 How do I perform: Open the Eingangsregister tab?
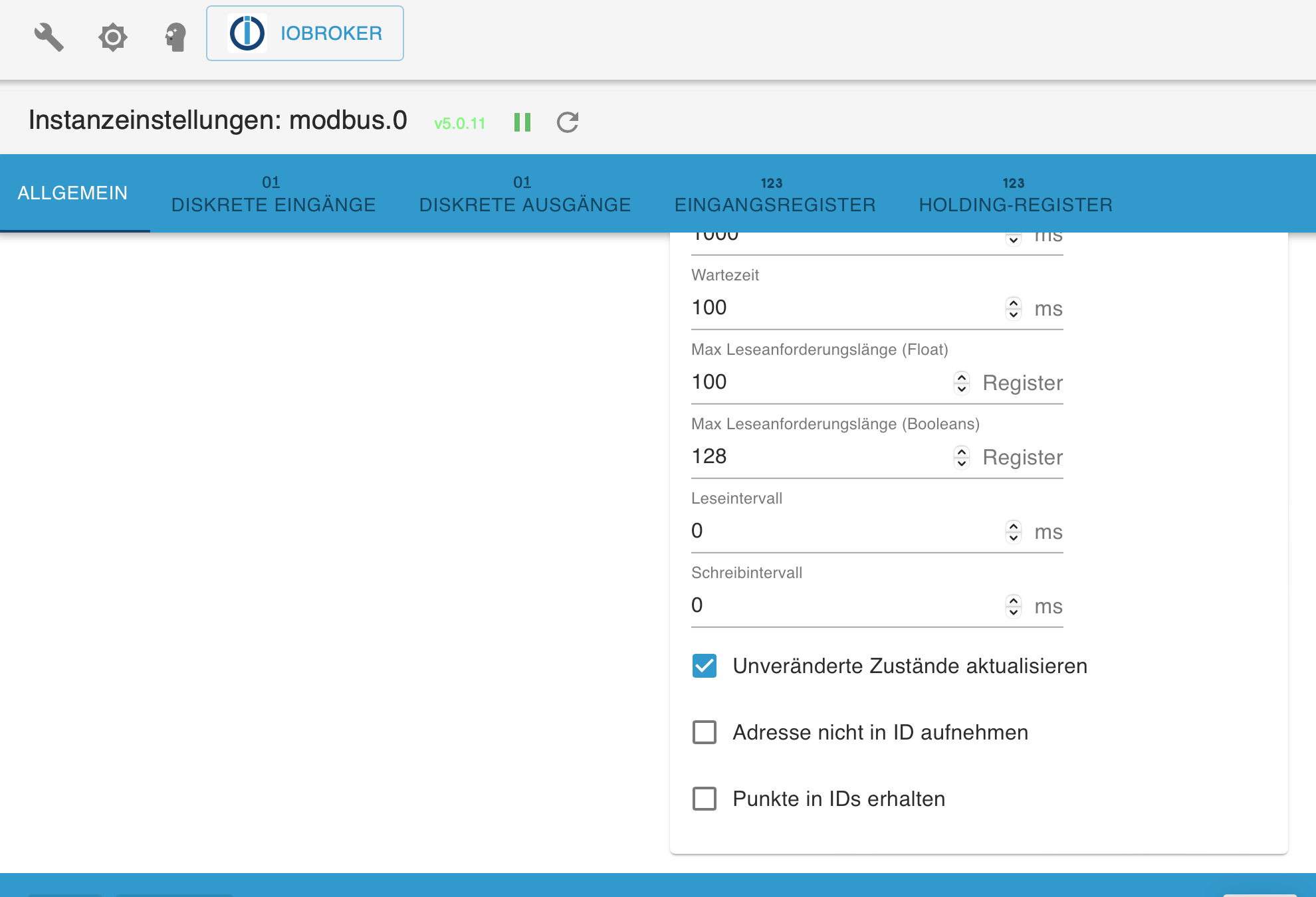click(775, 193)
